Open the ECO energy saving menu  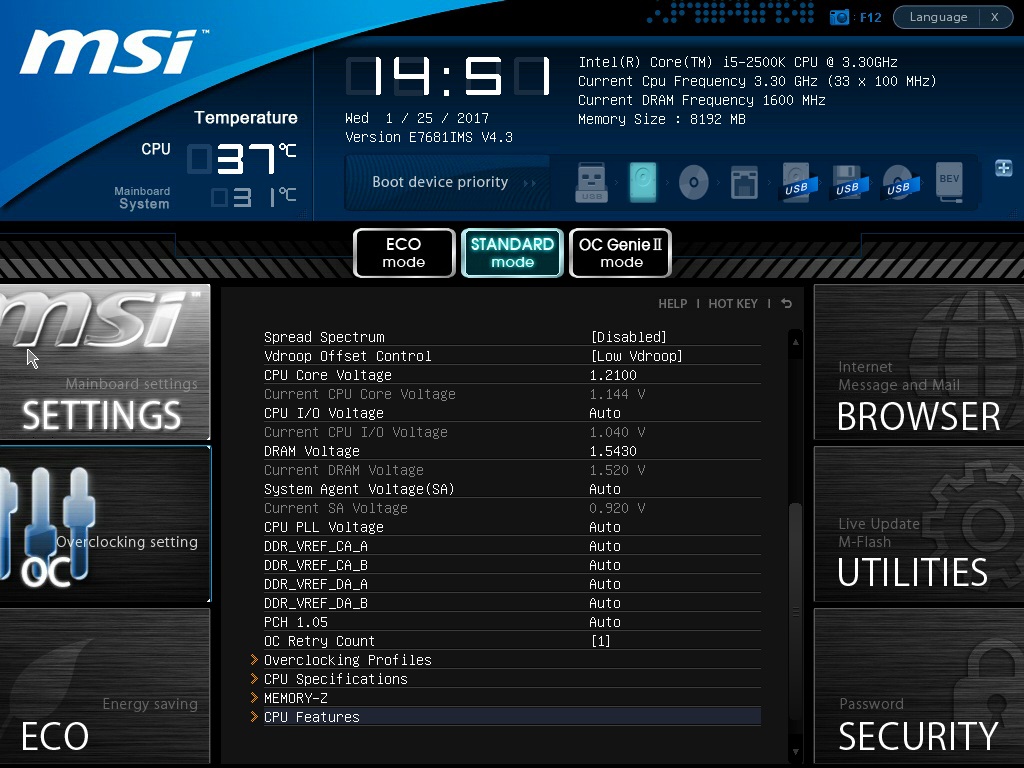pos(105,686)
